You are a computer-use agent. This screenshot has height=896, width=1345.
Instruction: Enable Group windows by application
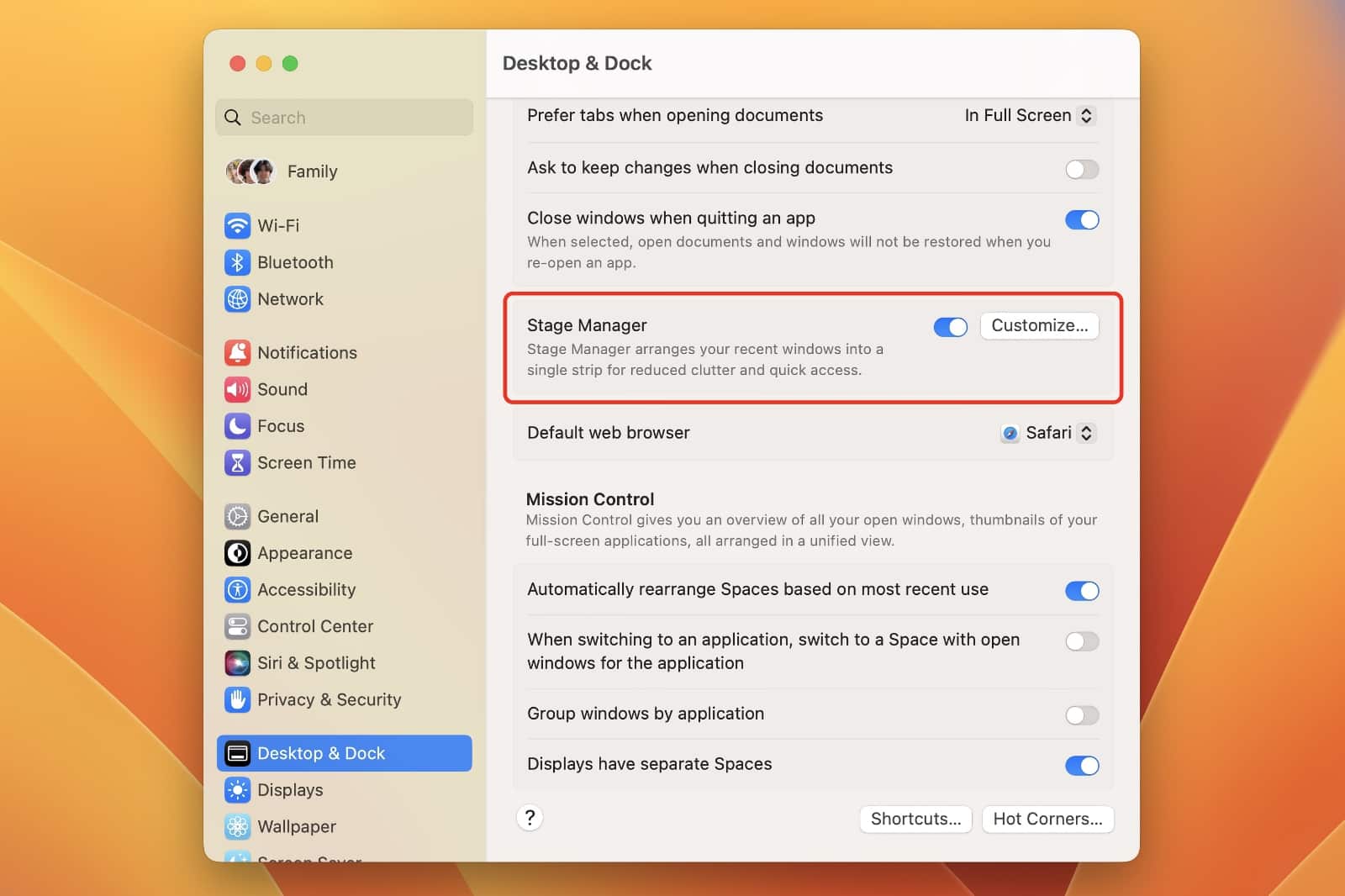click(x=1082, y=715)
